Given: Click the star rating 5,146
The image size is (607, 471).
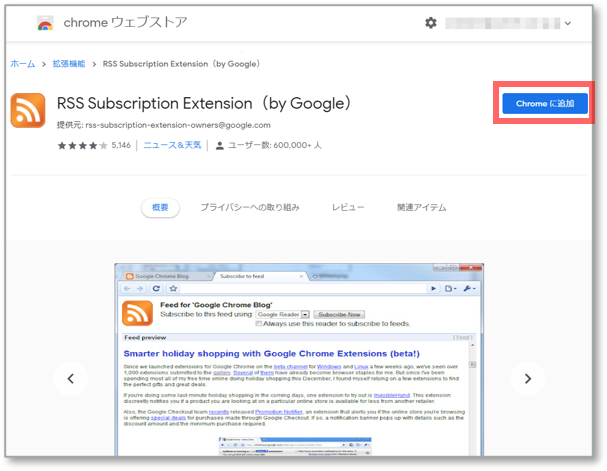Looking at the screenshot, I should [94, 145].
